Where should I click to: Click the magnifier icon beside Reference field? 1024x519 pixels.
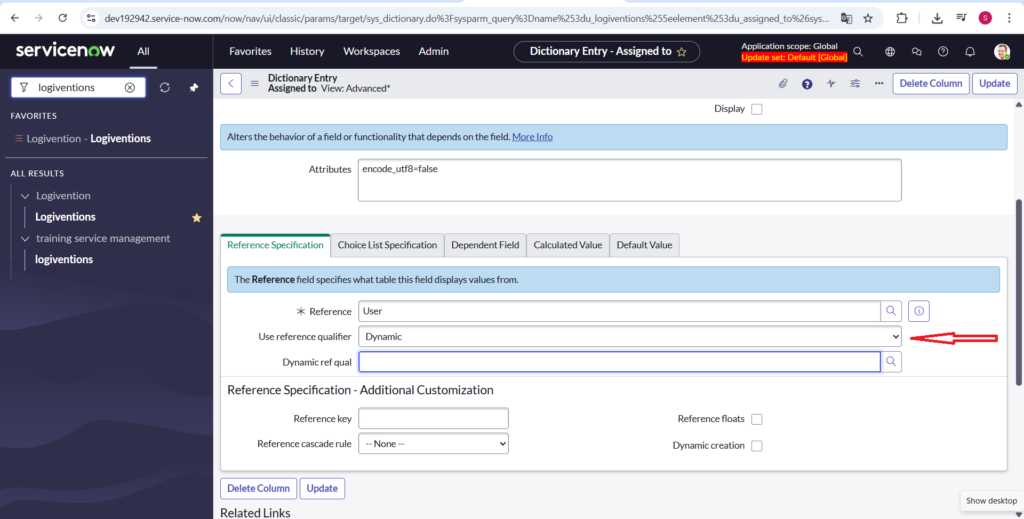891,311
